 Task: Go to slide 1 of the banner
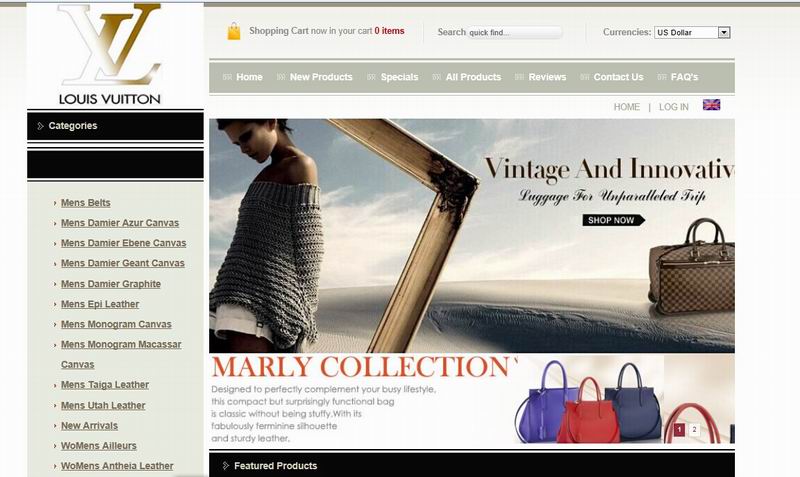point(679,430)
